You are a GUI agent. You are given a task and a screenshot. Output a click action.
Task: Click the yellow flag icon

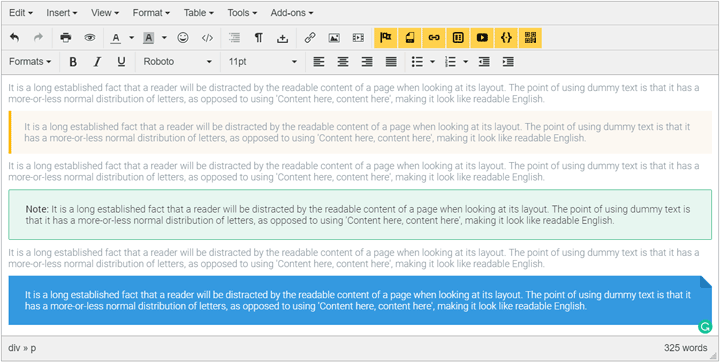point(386,38)
